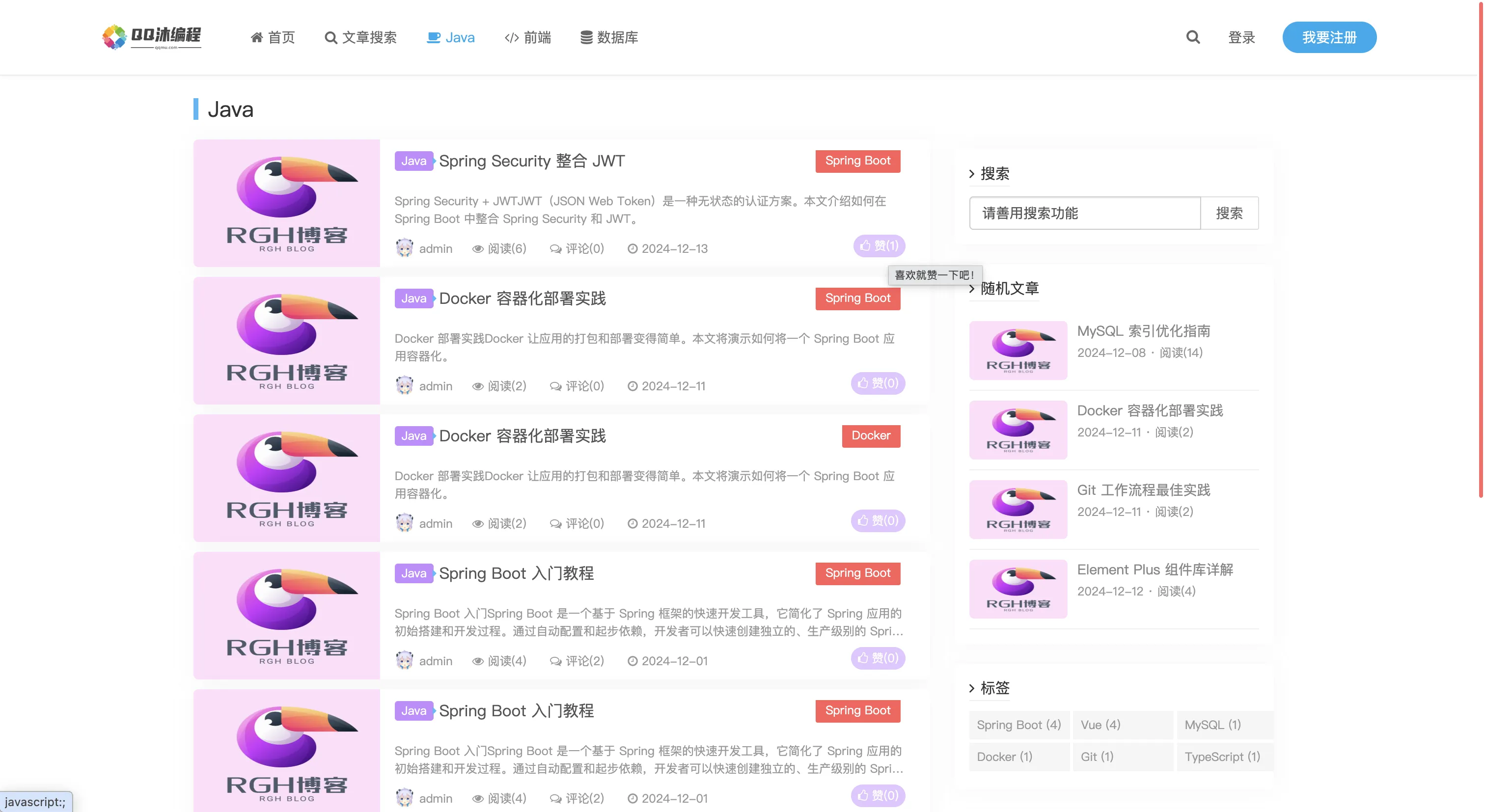
Task: Open random article Docker 容器化部署实践 in sidebar
Action: 1150,410
